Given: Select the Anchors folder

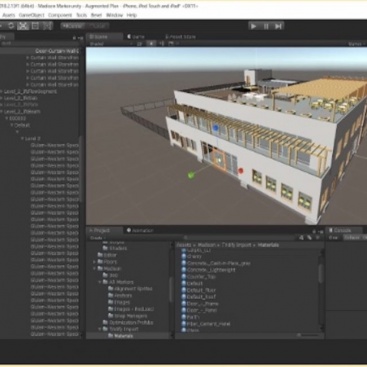Looking at the screenshot, I should (120, 295).
